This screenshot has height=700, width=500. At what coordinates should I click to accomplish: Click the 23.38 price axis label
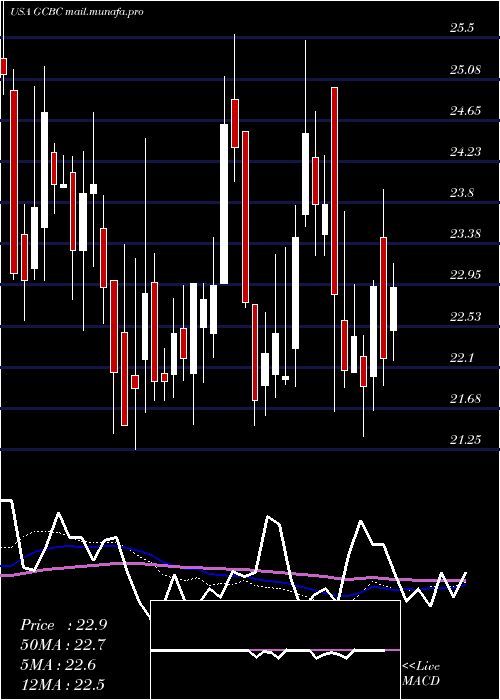click(x=465, y=234)
